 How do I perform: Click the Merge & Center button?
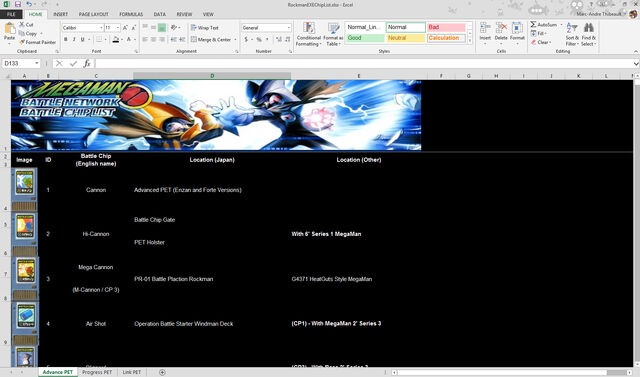tap(211, 40)
